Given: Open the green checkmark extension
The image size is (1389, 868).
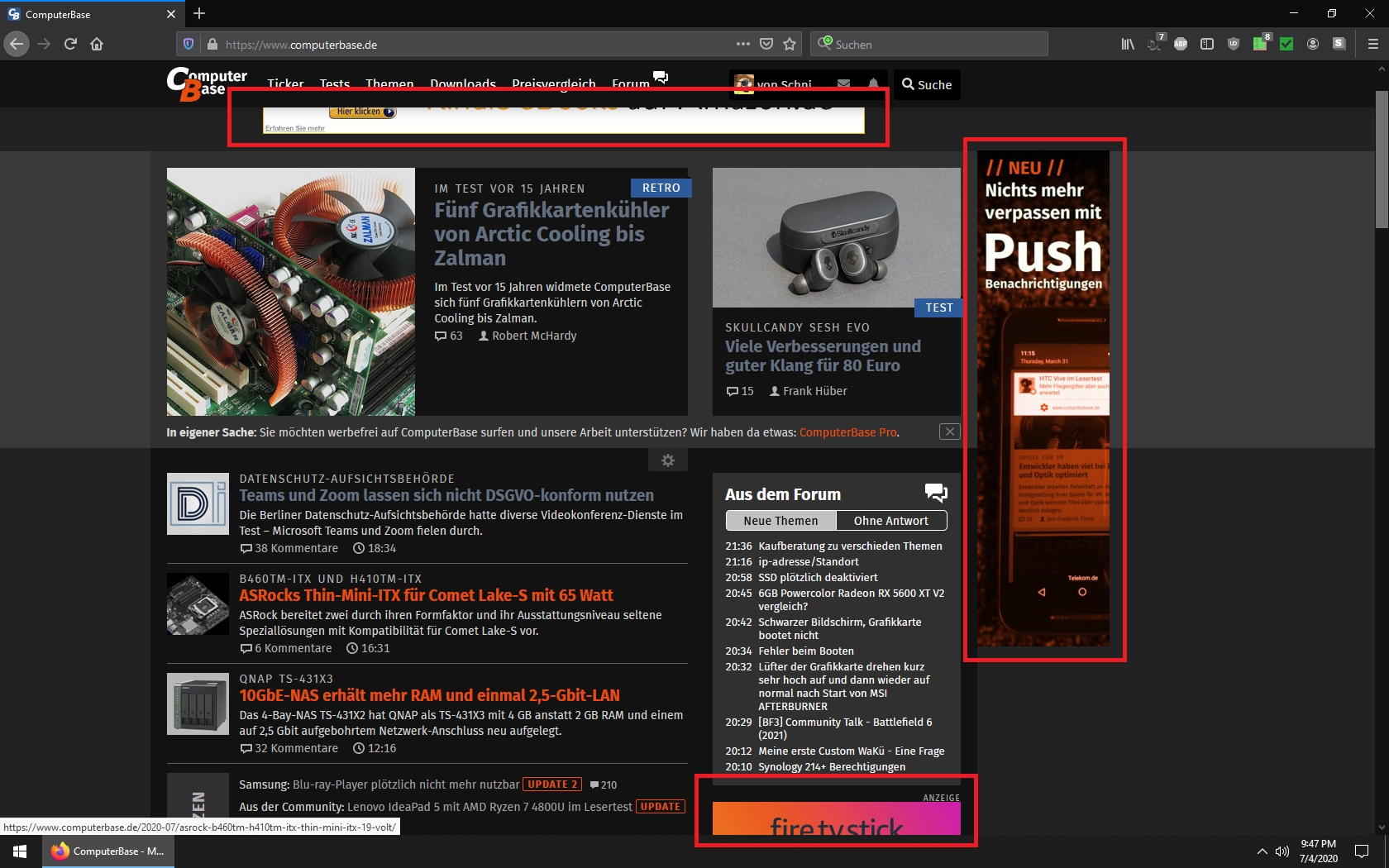Looking at the screenshot, I should (x=1286, y=44).
